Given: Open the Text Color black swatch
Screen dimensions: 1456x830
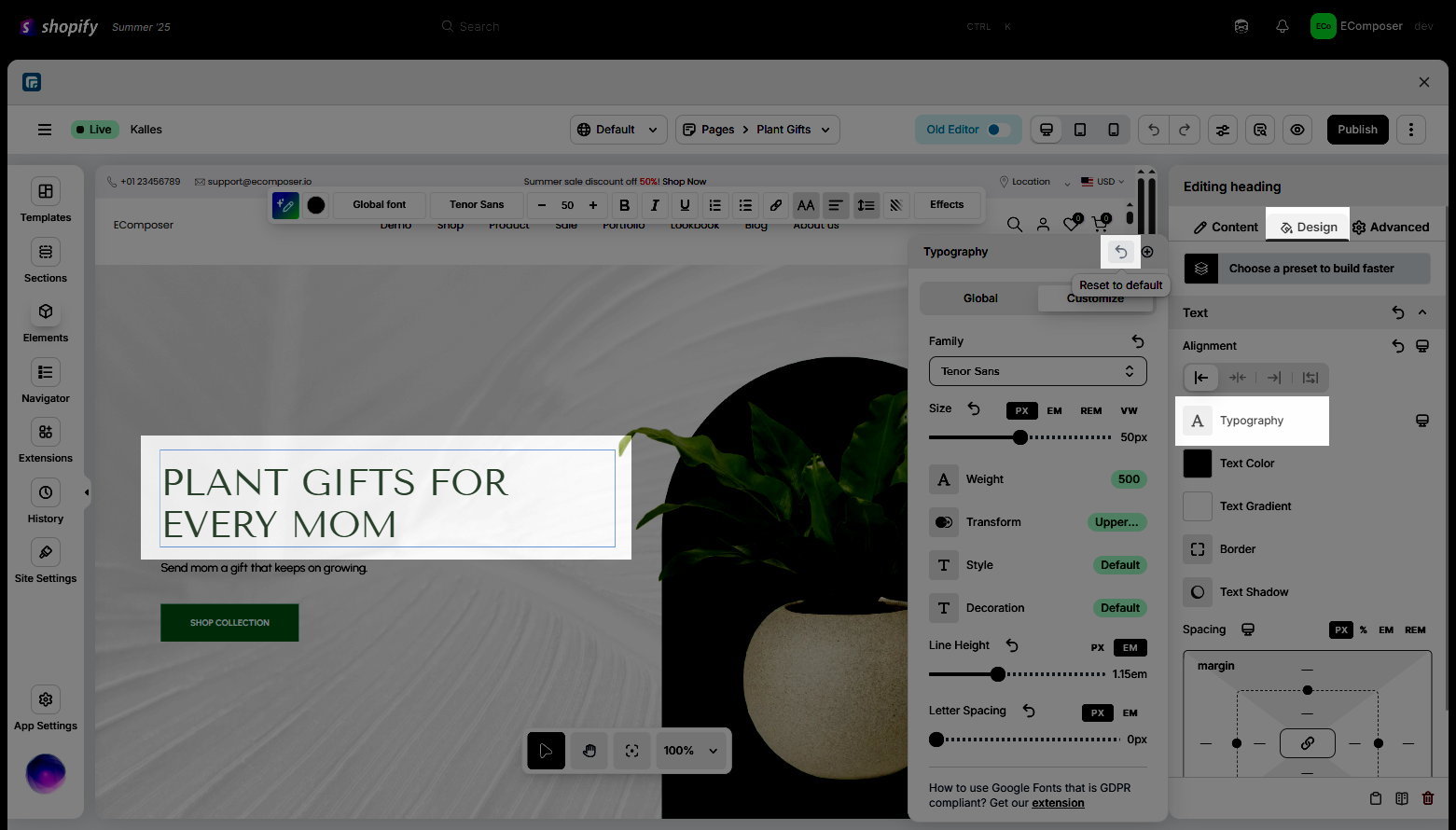Looking at the screenshot, I should coord(1198,463).
